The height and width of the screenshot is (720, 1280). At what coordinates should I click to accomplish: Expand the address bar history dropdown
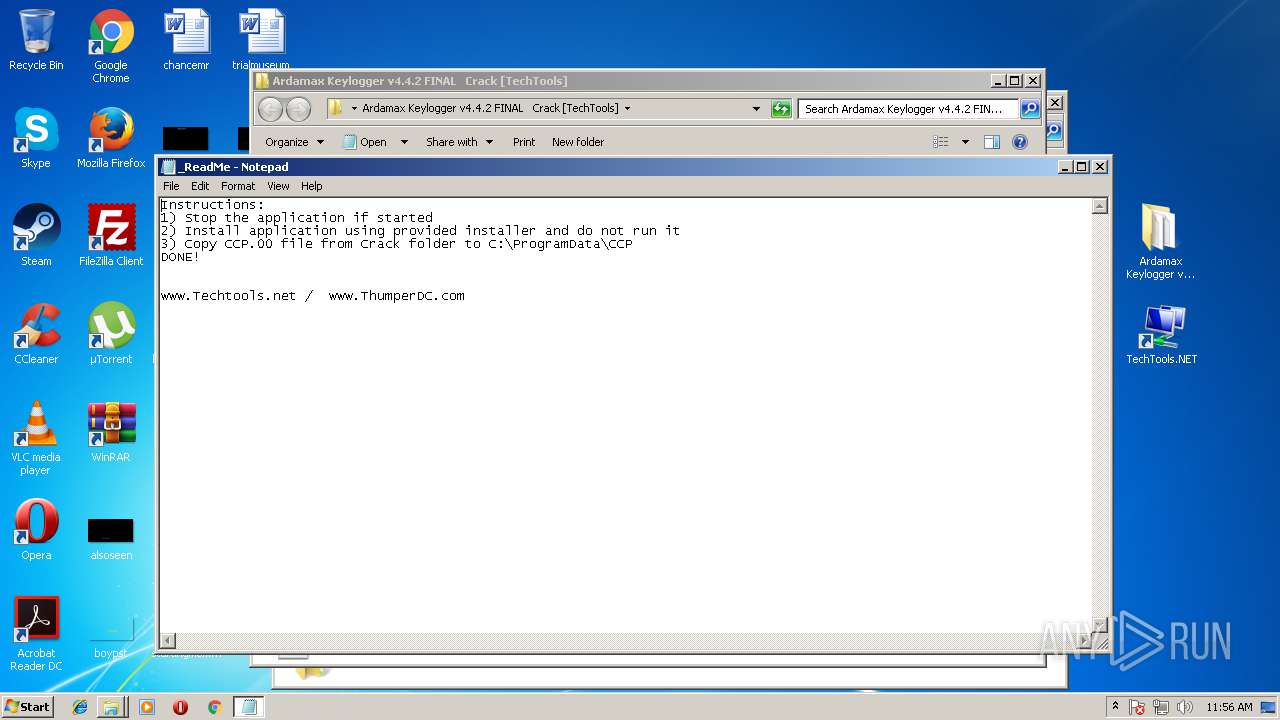[756, 109]
